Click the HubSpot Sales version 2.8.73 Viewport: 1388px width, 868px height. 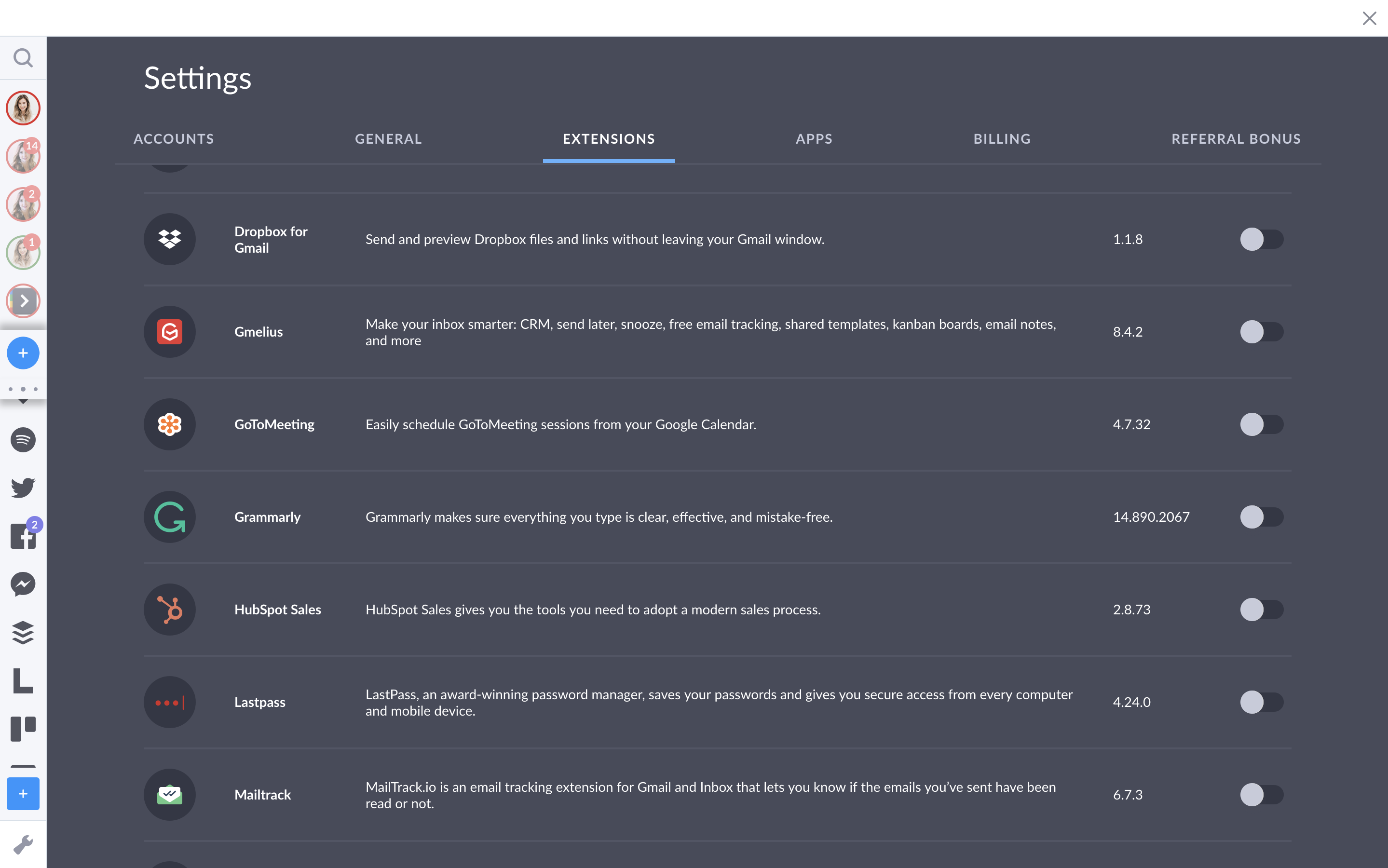coord(1132,610)
